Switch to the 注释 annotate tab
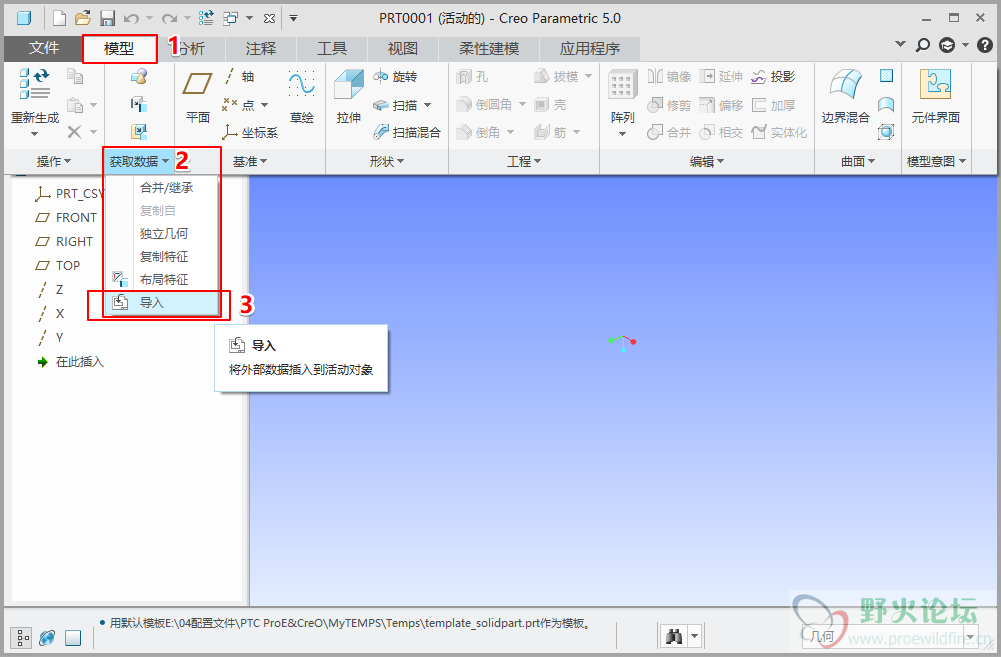This screenshot has width=1001, height=657. coord(260,49)
